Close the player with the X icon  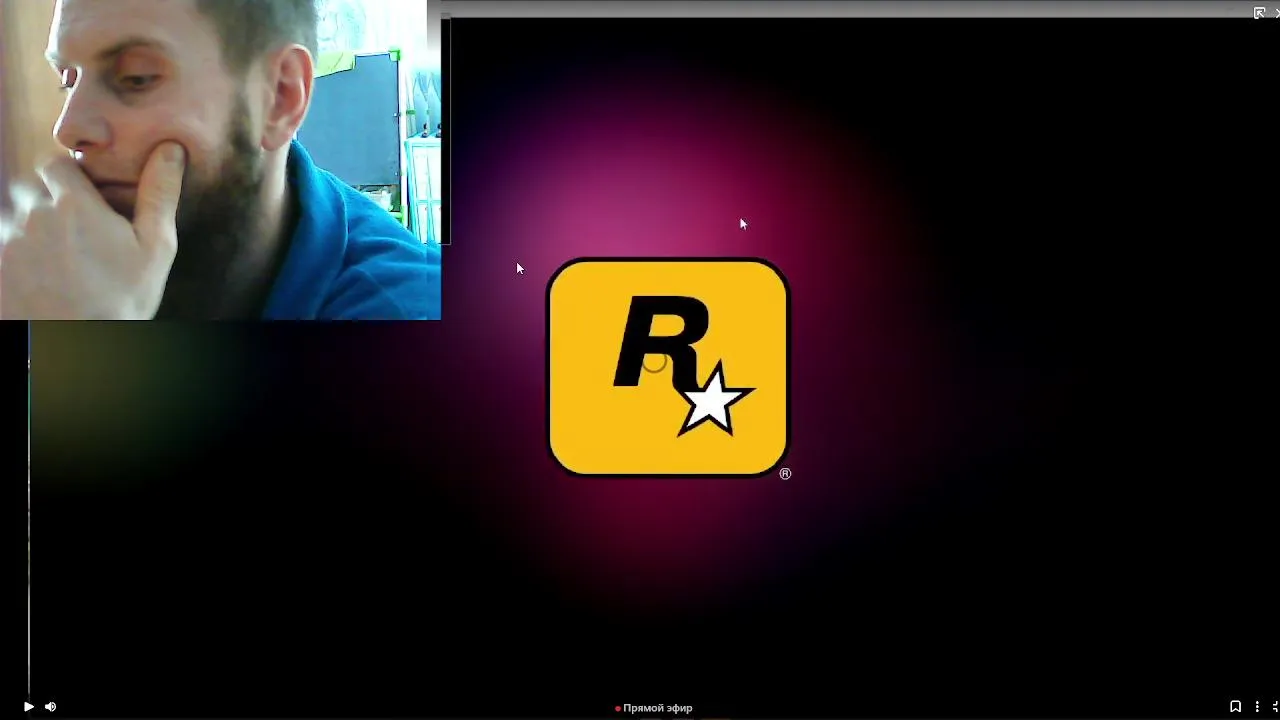1277,13
